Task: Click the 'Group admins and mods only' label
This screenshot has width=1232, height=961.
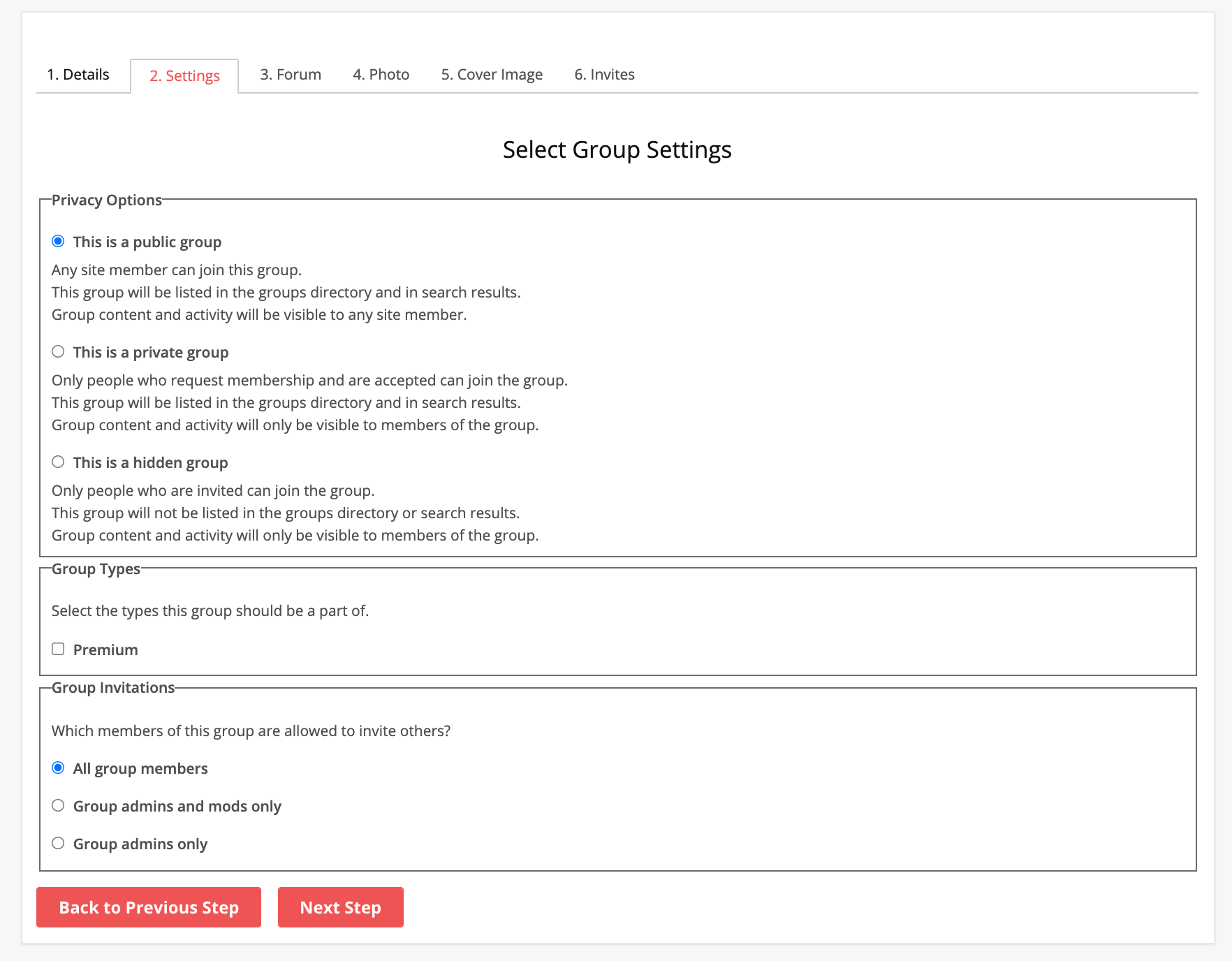Action: [x=177, y=807]
